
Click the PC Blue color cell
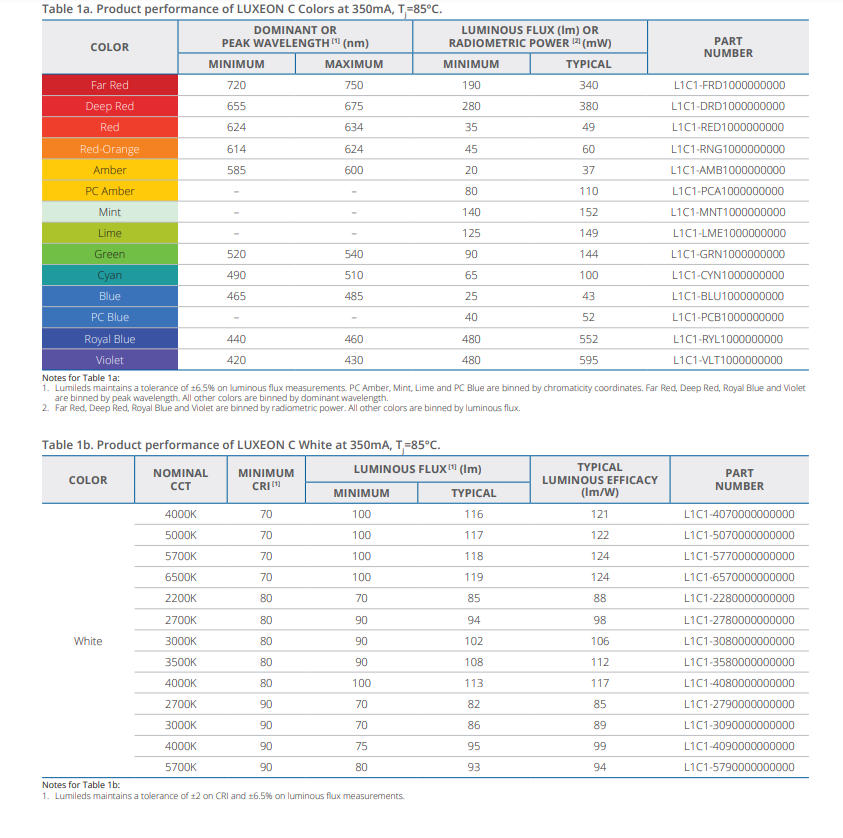tap(110, 317)
